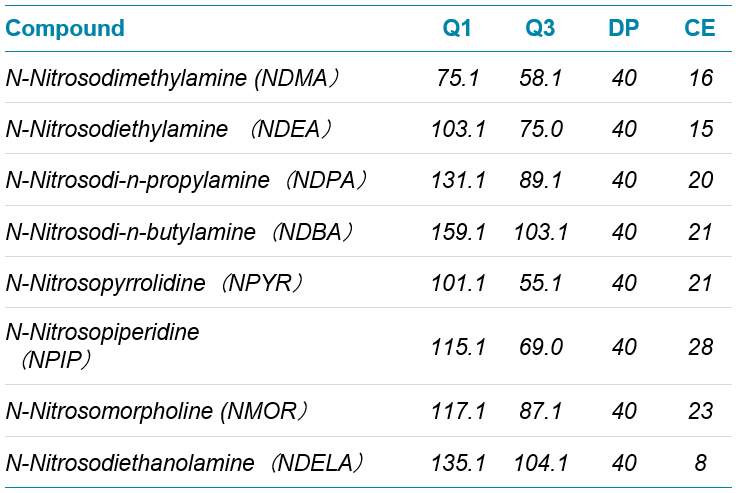Click the Q1 value 75.1

(458, 78)
